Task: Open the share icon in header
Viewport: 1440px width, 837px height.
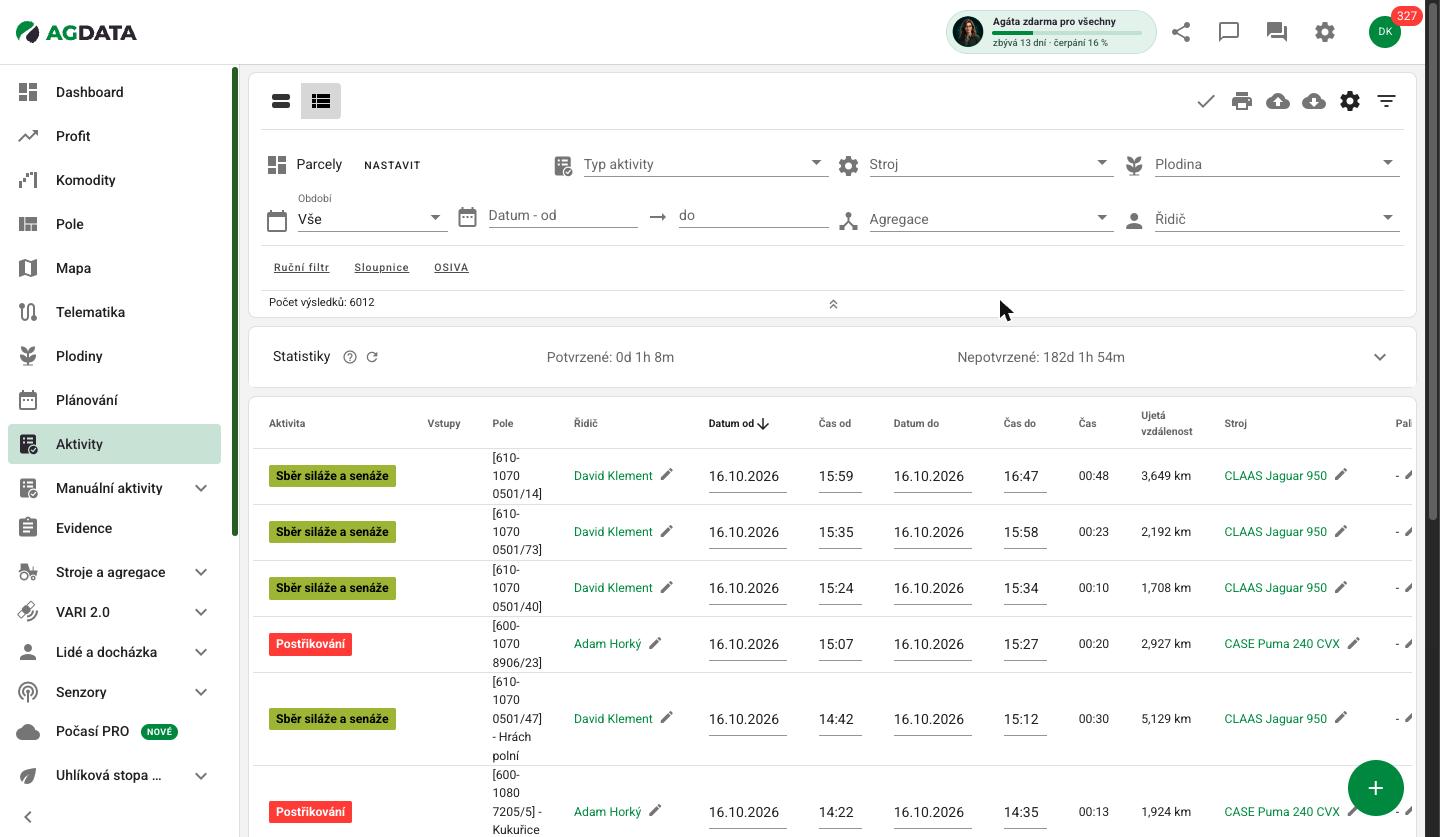Action: point(1181,32)
